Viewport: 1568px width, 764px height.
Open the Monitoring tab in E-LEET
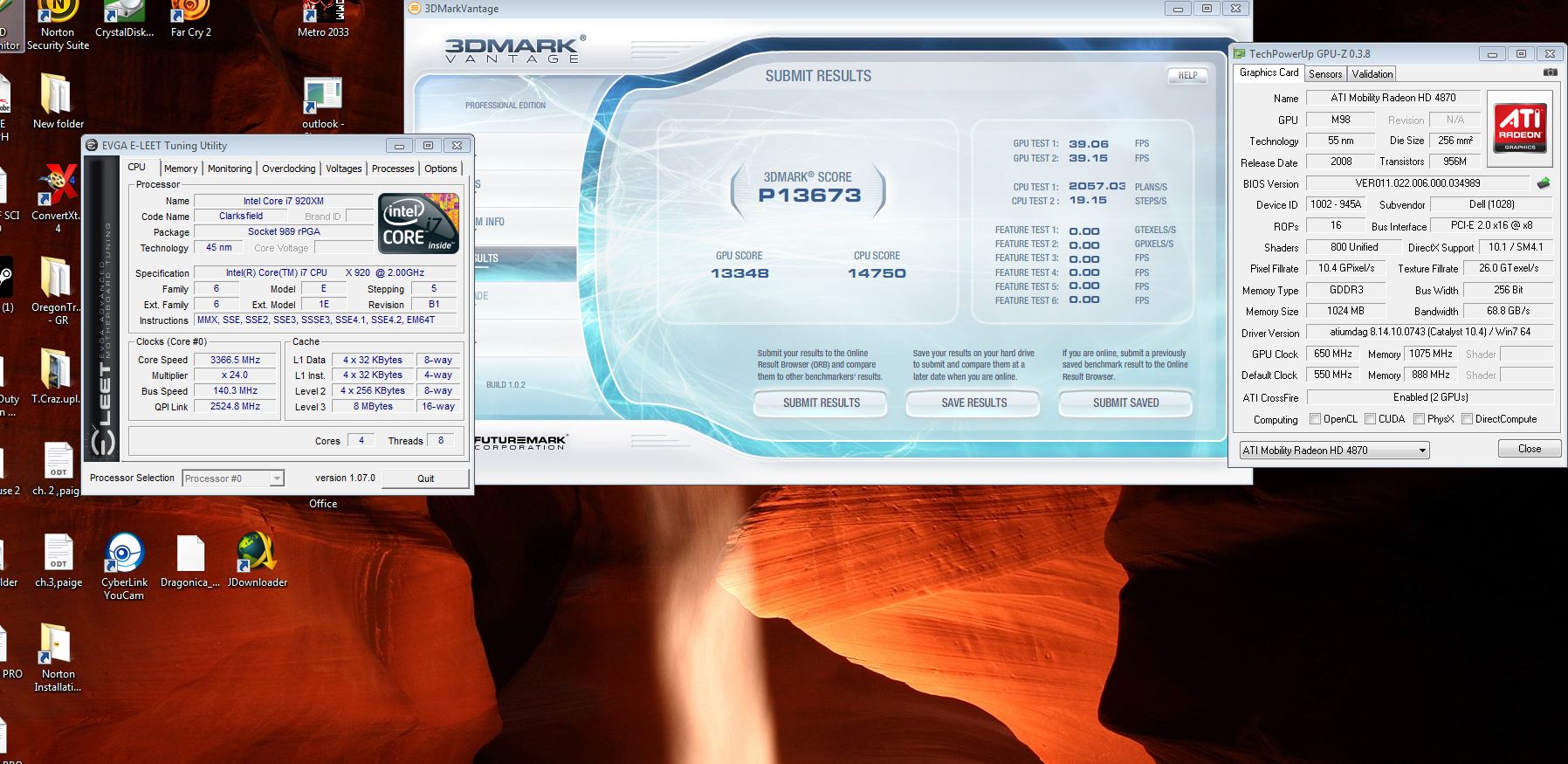coord(230,169)
